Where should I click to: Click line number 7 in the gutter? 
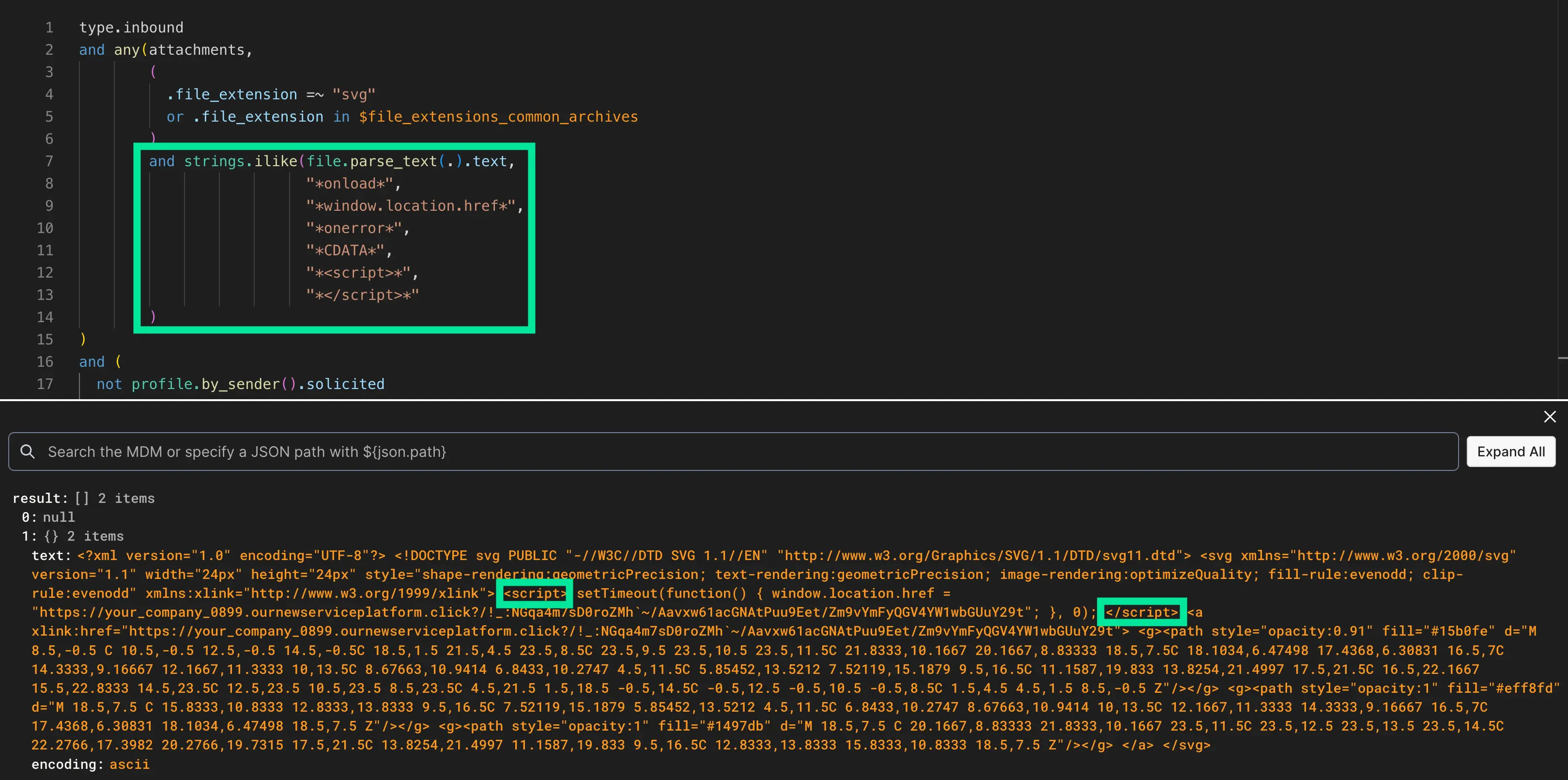49,161
